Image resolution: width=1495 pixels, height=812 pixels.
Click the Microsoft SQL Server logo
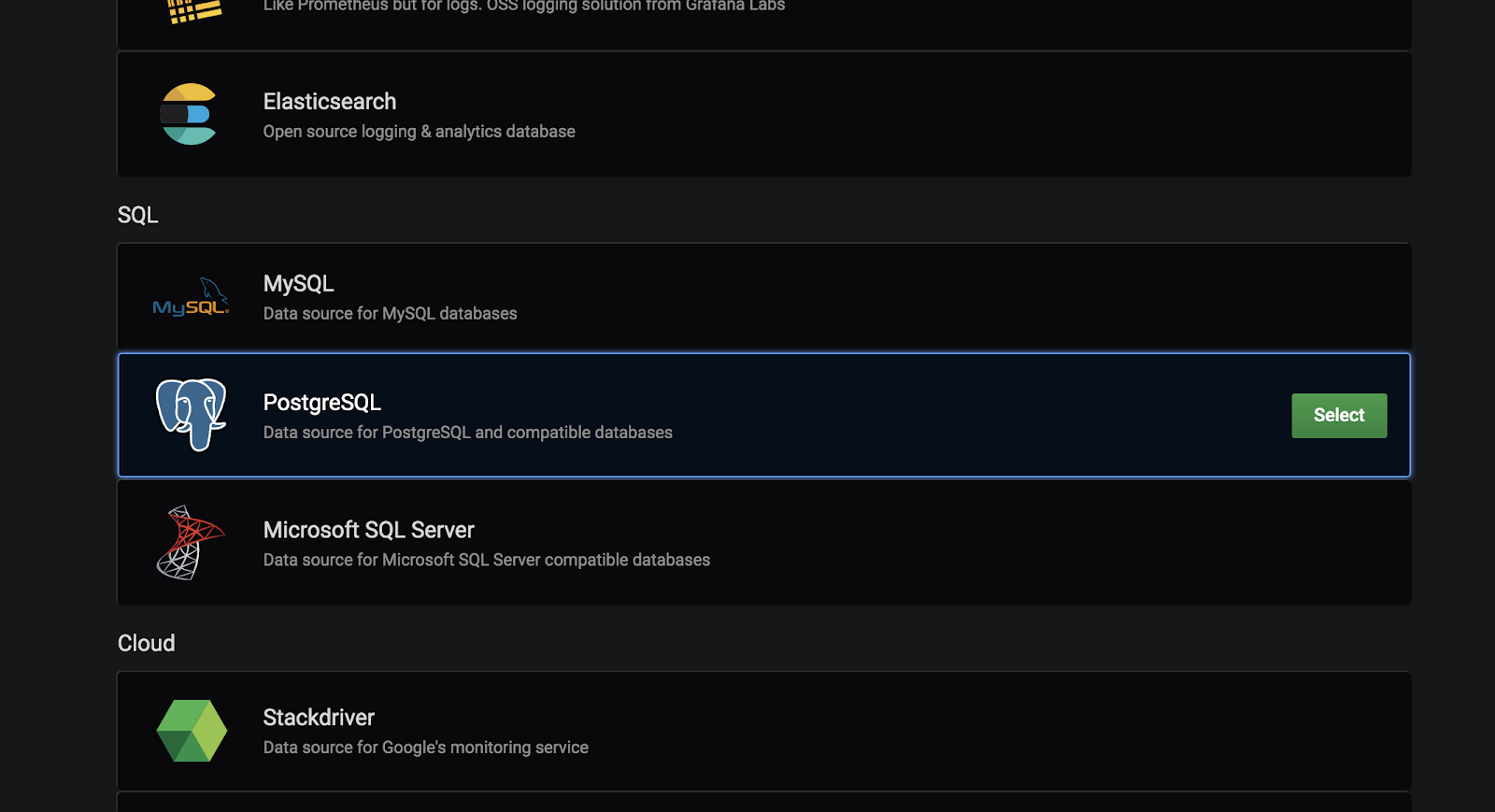(191, 543)
